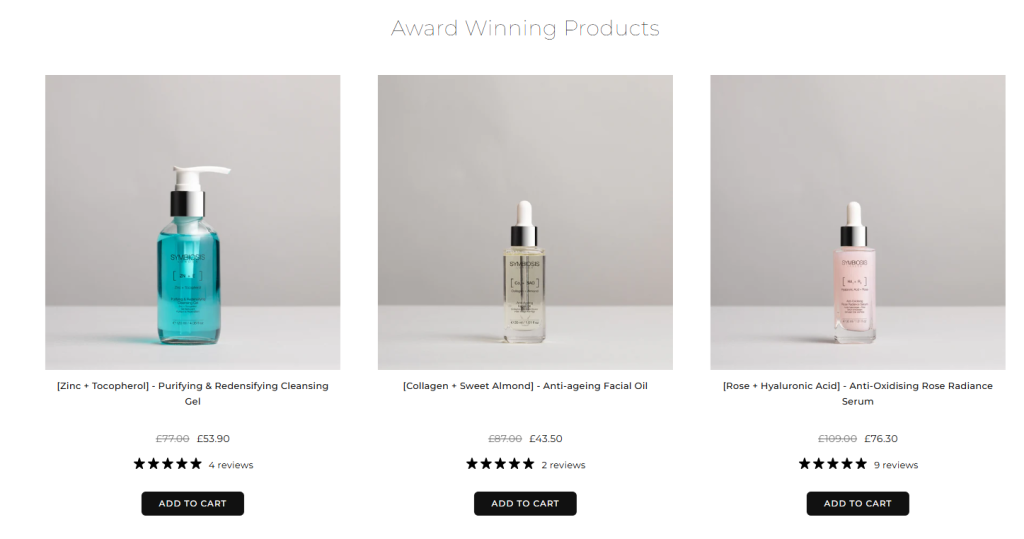Screen dimensions: 1024x539
Task: Click the crossed-out £109.00 original price
Action: 837,438
